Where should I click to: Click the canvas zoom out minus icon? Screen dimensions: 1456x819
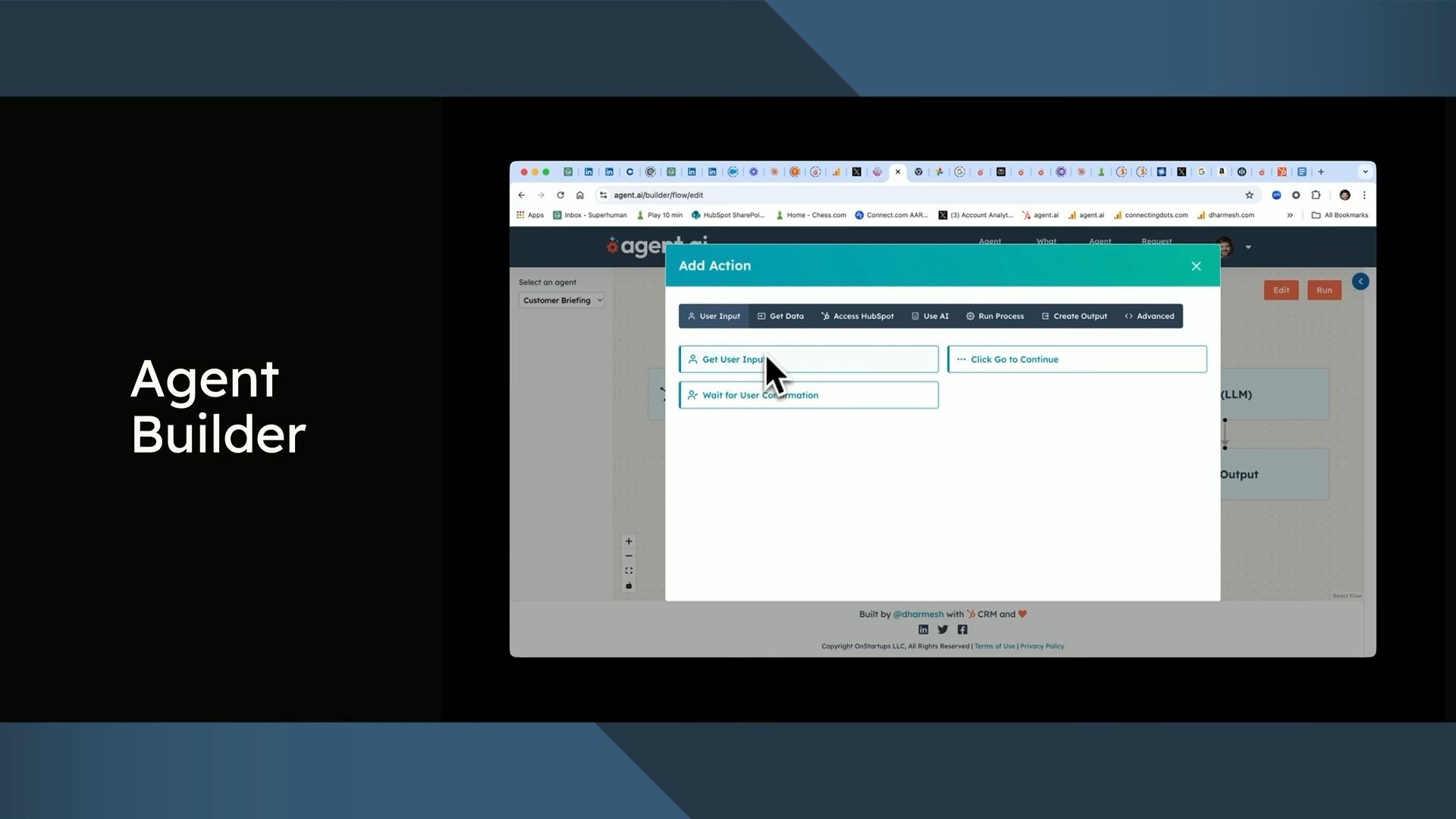tap(629, 556)
